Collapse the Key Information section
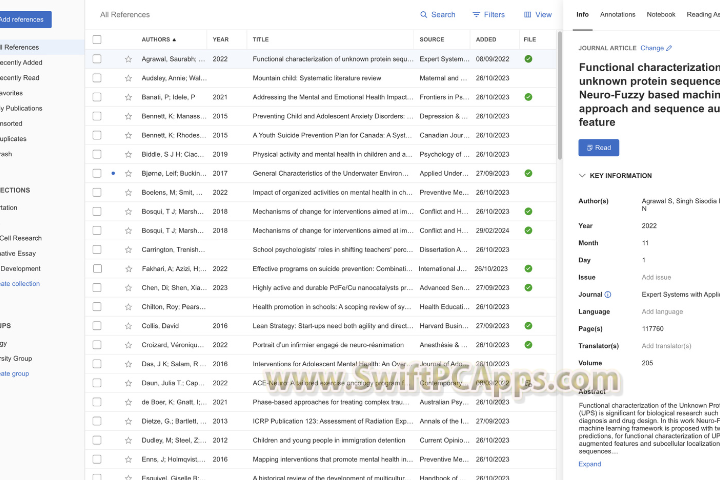 582,175
